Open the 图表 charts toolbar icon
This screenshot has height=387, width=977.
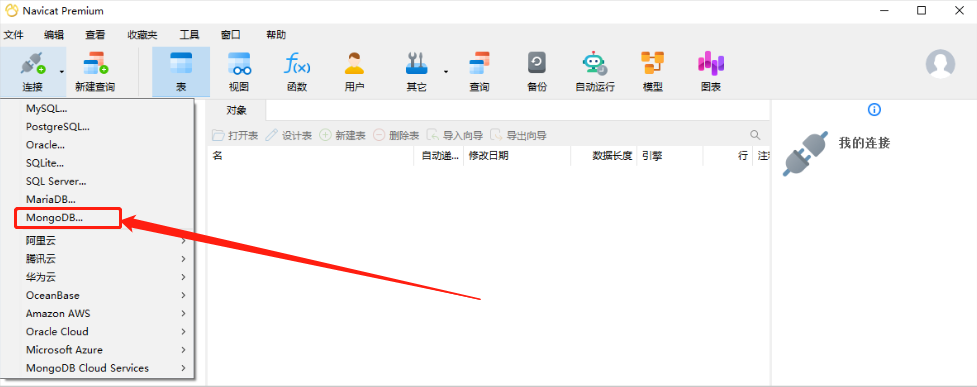[711, 64]
